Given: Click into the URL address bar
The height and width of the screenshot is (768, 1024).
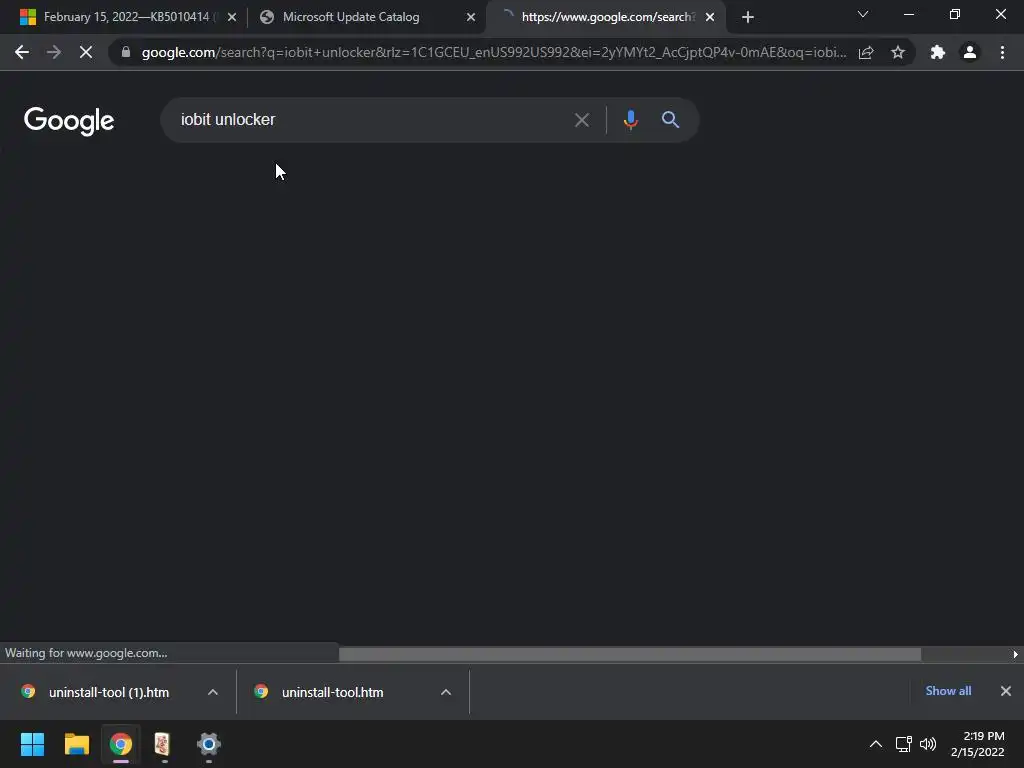Looking at the screenshot, I should coord(493,52).
